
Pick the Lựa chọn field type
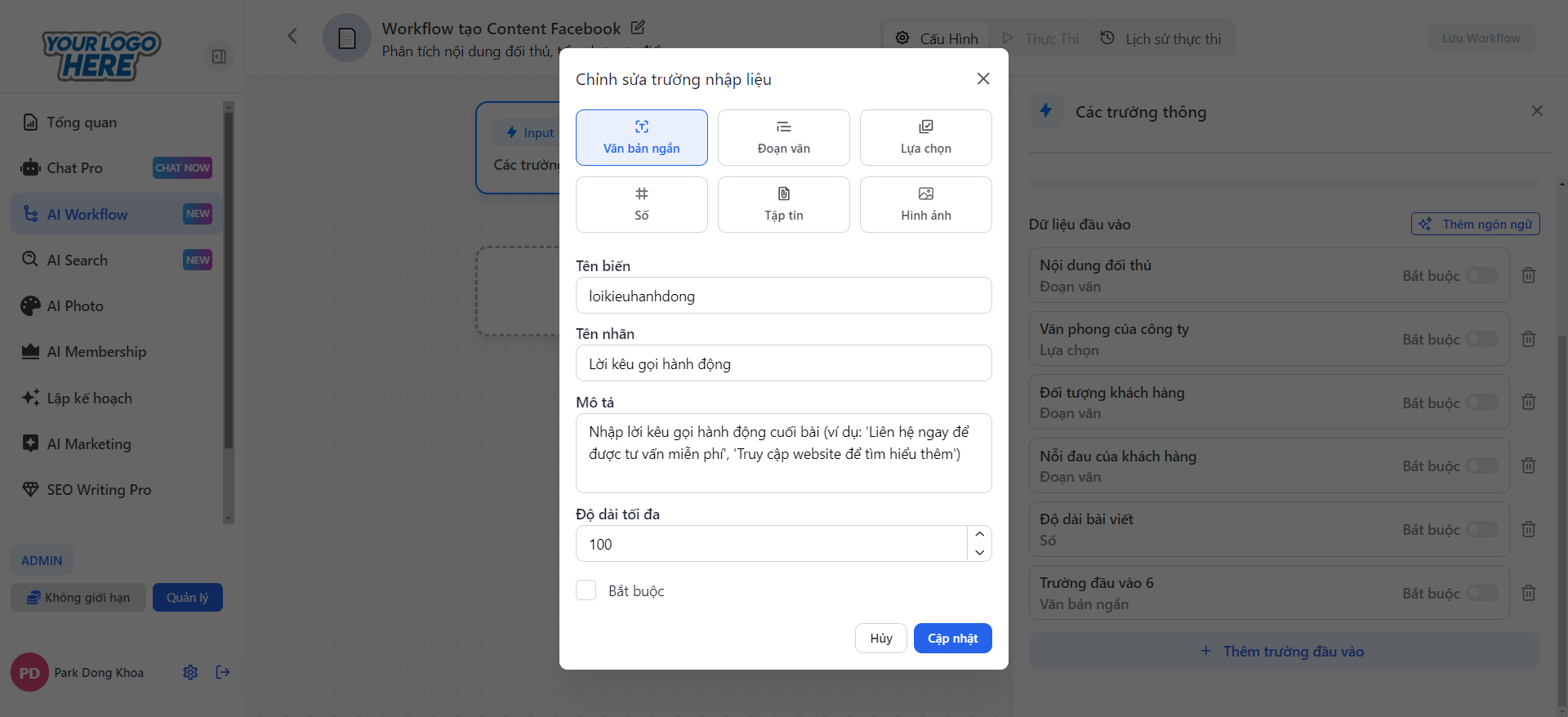tap(925, 137)
